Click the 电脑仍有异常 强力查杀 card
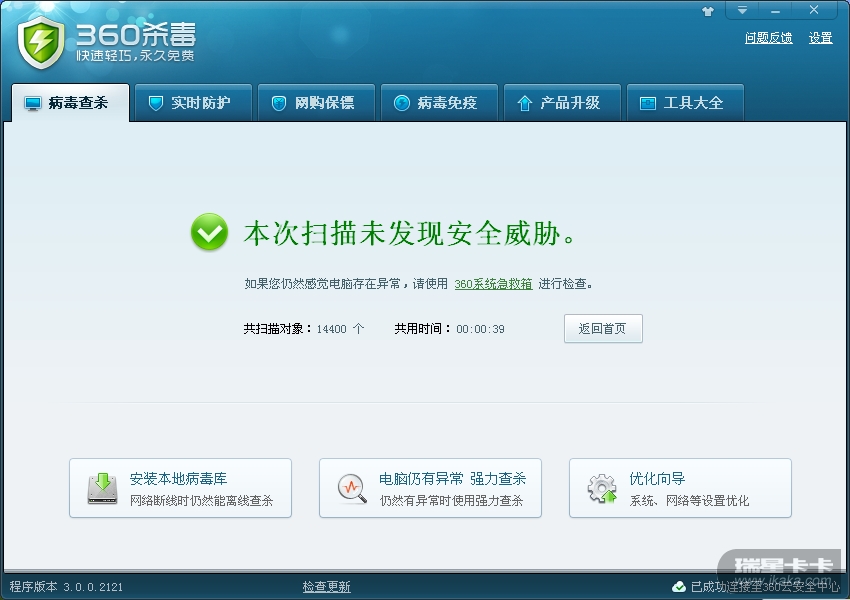The image size is (850, 600). pos(430,488)
